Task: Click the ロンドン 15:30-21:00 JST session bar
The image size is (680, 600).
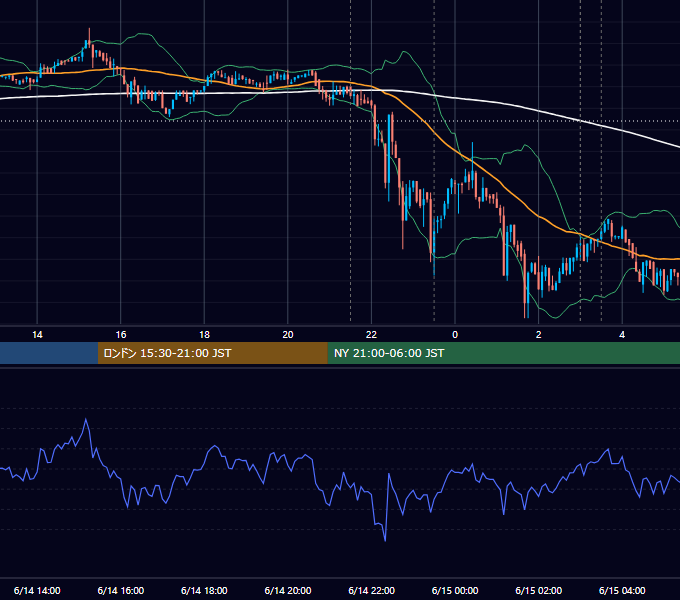Action: click(x=212, y=353)
